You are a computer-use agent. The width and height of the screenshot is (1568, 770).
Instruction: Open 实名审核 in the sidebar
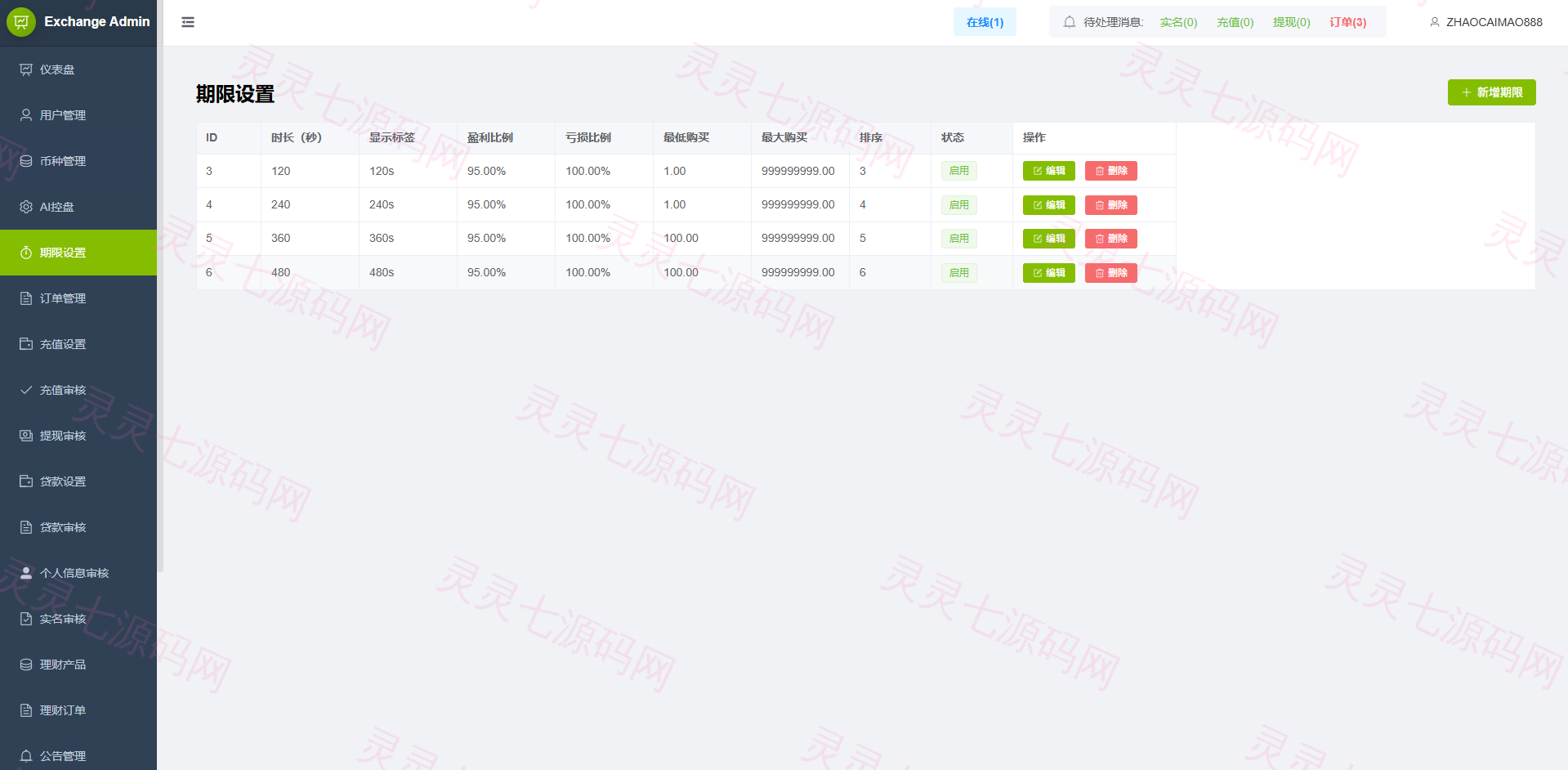78,619
